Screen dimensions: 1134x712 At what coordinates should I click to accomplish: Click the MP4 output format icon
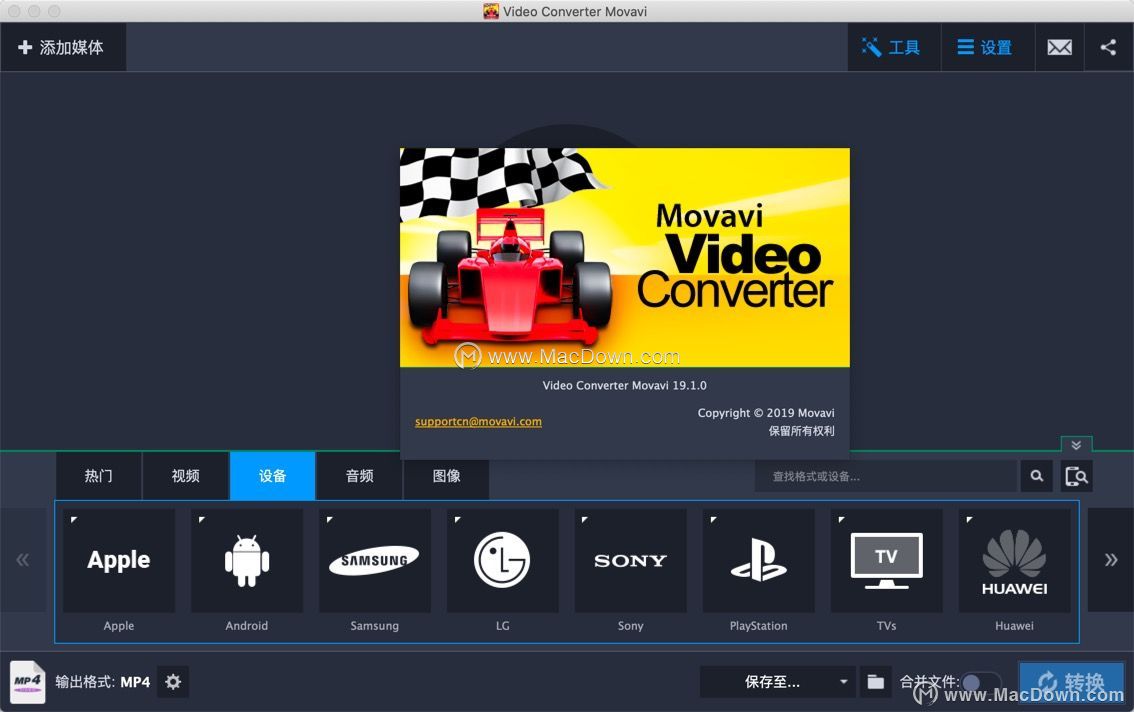tap(27, 682)
